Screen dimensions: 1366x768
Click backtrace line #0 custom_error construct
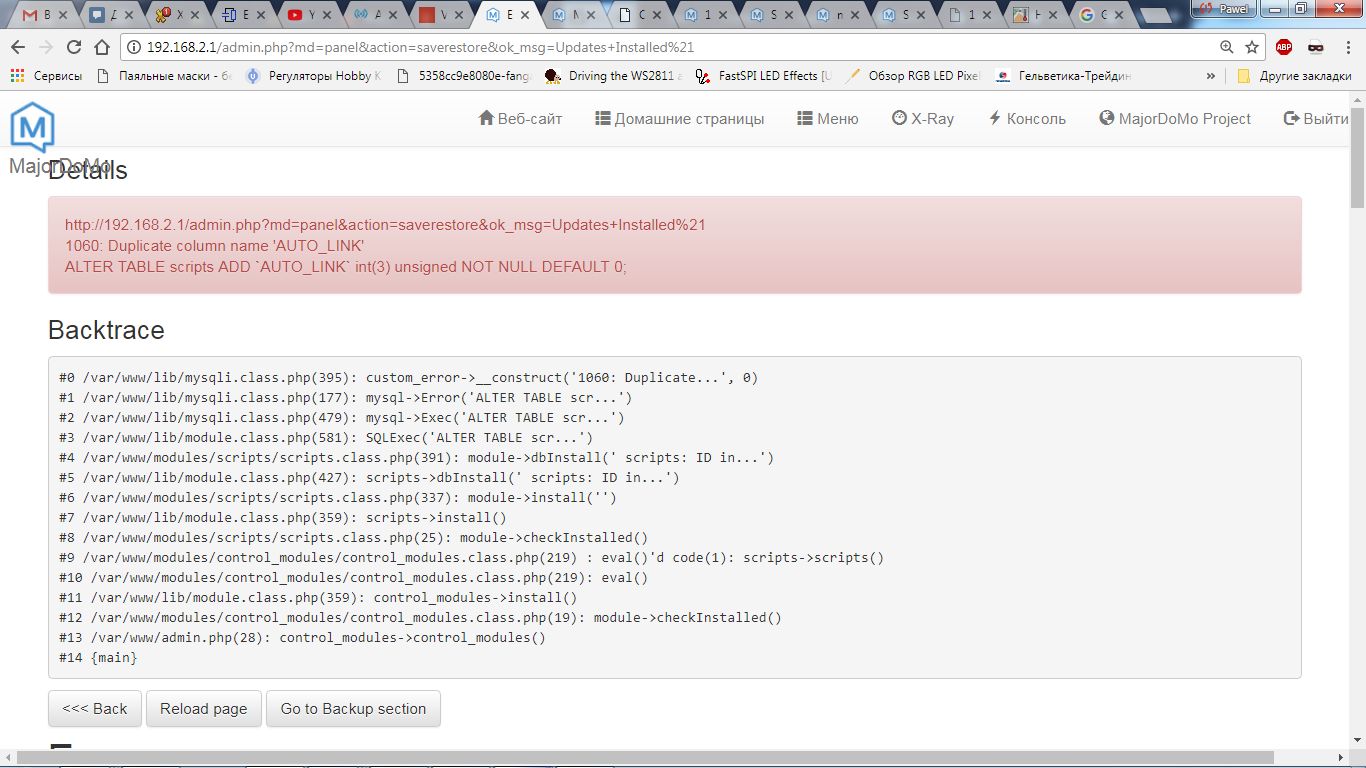(408, 378)
